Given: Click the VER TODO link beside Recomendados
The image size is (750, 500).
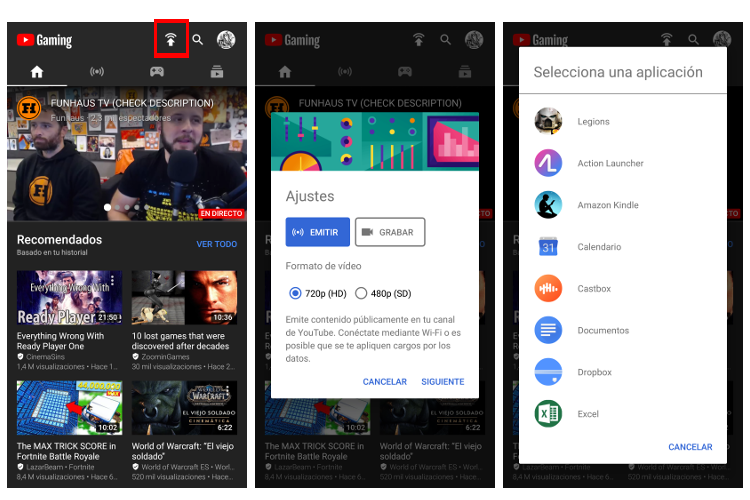Looking at the screenshot, I should coord(216,244).
